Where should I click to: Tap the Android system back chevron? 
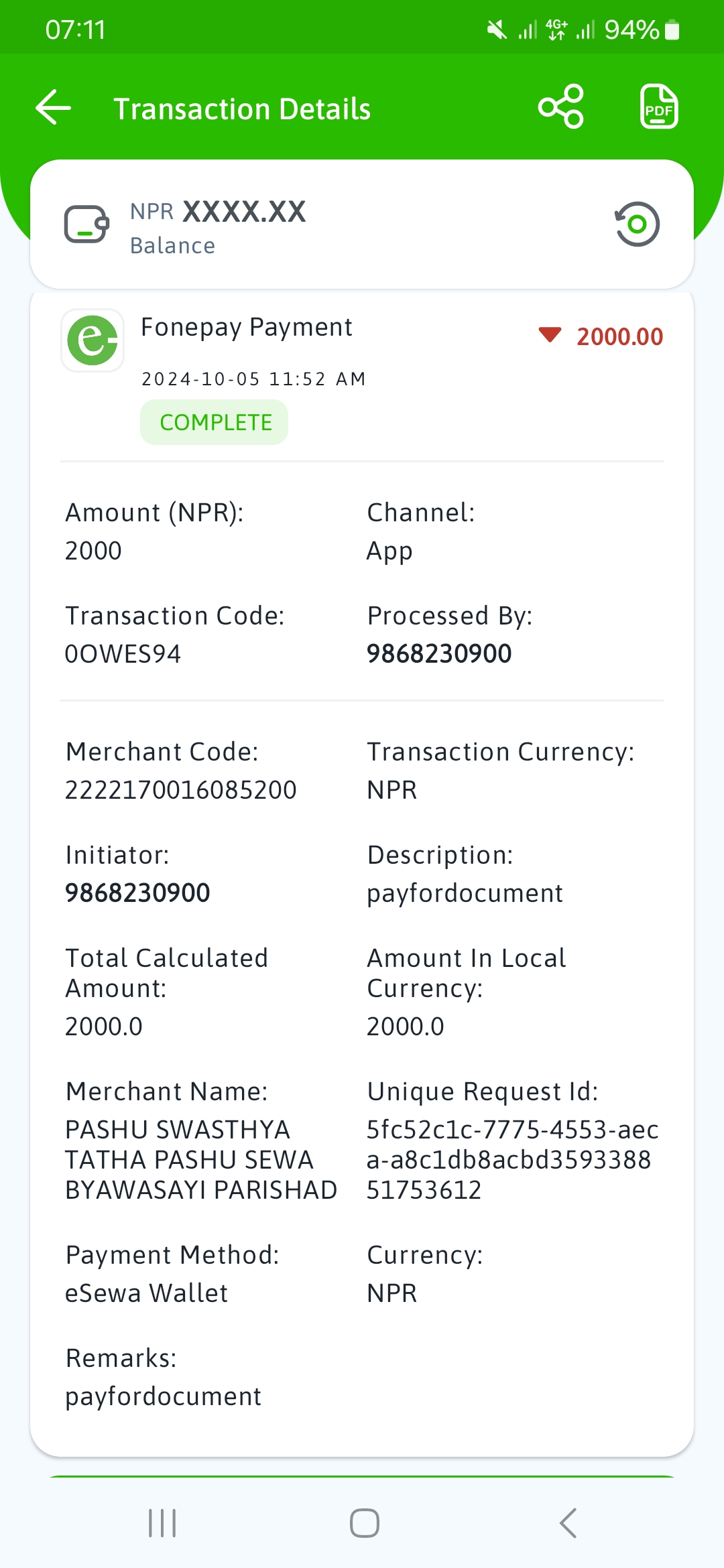pyautogui.click(x=568, y=1523)
